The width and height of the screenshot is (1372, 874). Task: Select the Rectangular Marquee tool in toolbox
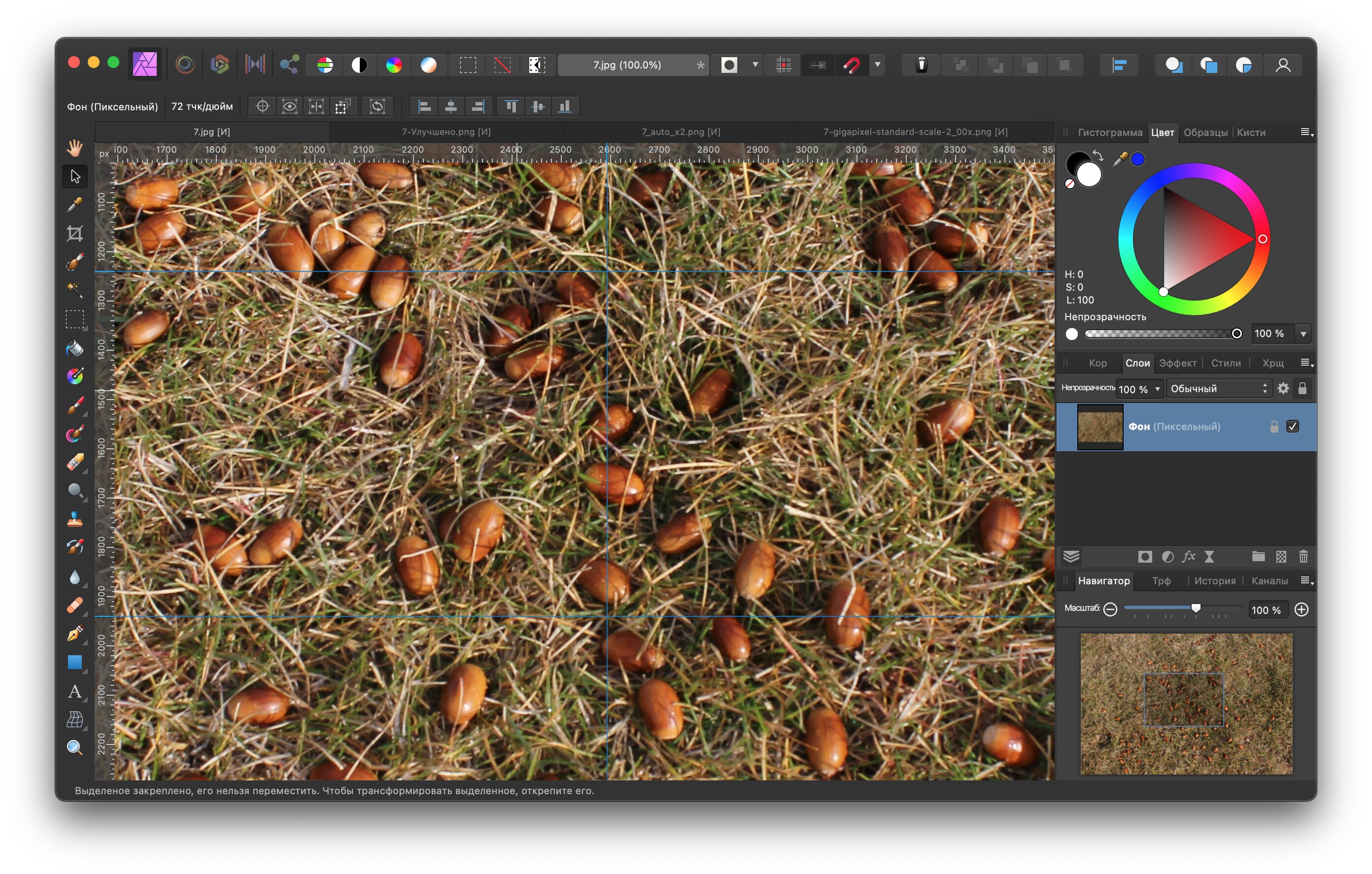coord(74,319)
